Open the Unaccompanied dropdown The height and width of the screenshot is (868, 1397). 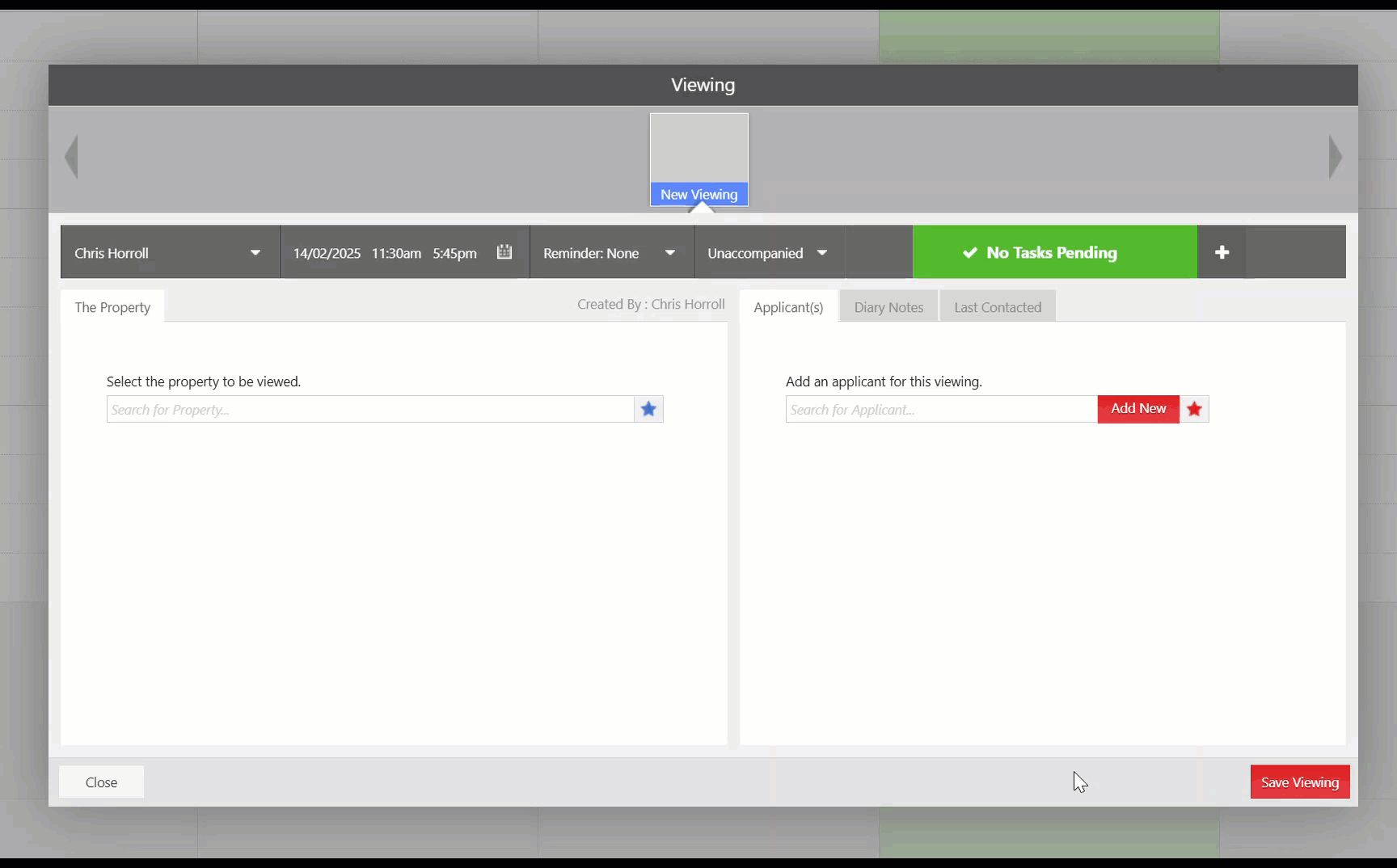click(x=769, y=252)
